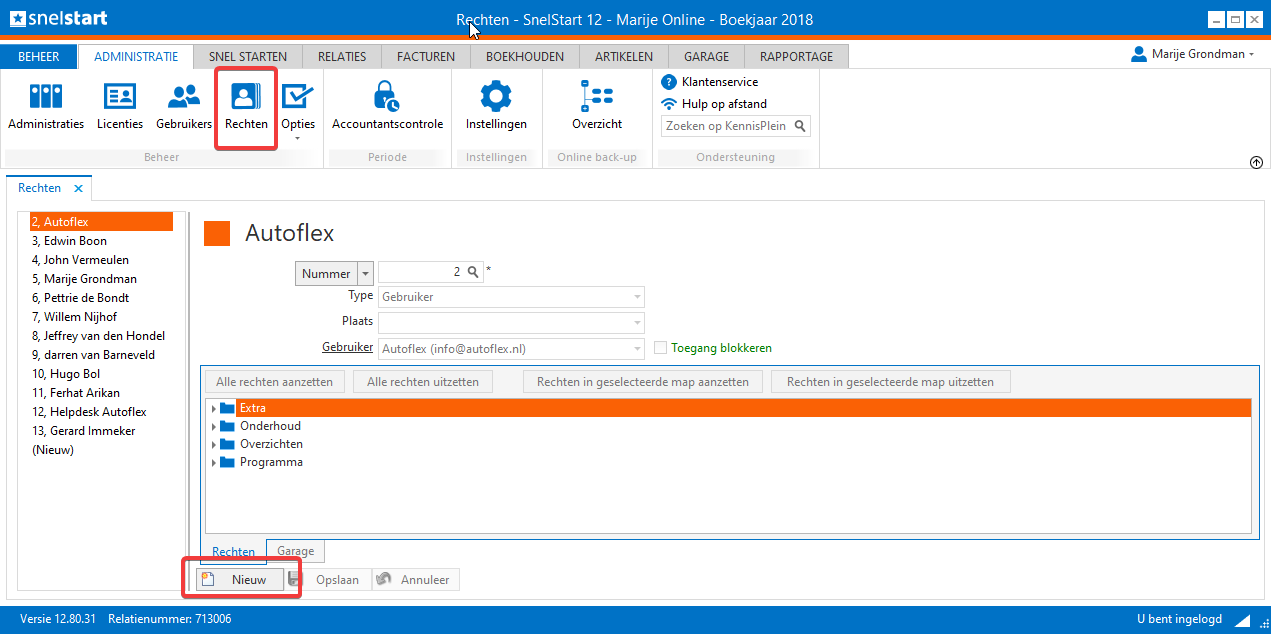Enable the Toegang blokkeren checkbox
Screen dimensions: 1271x634
pos(661,348)
